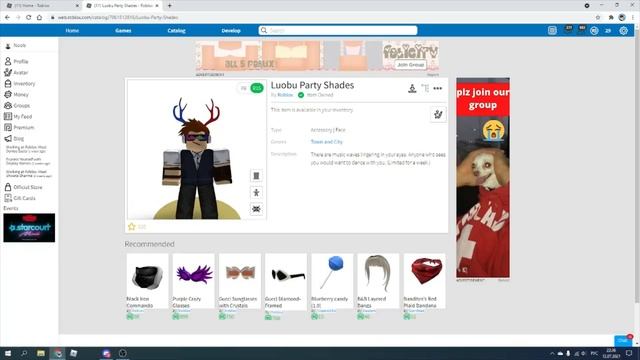Click the taskbar clock and date
Viewport: 640px width, 360px height.
coord(611,353)
